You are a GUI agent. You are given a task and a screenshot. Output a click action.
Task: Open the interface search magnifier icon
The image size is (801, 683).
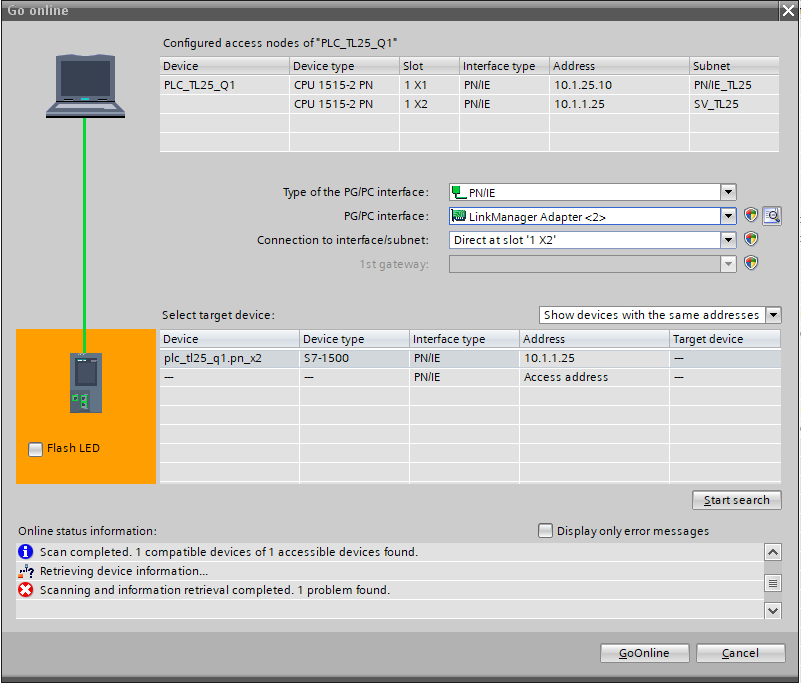(x=772, y=216)
